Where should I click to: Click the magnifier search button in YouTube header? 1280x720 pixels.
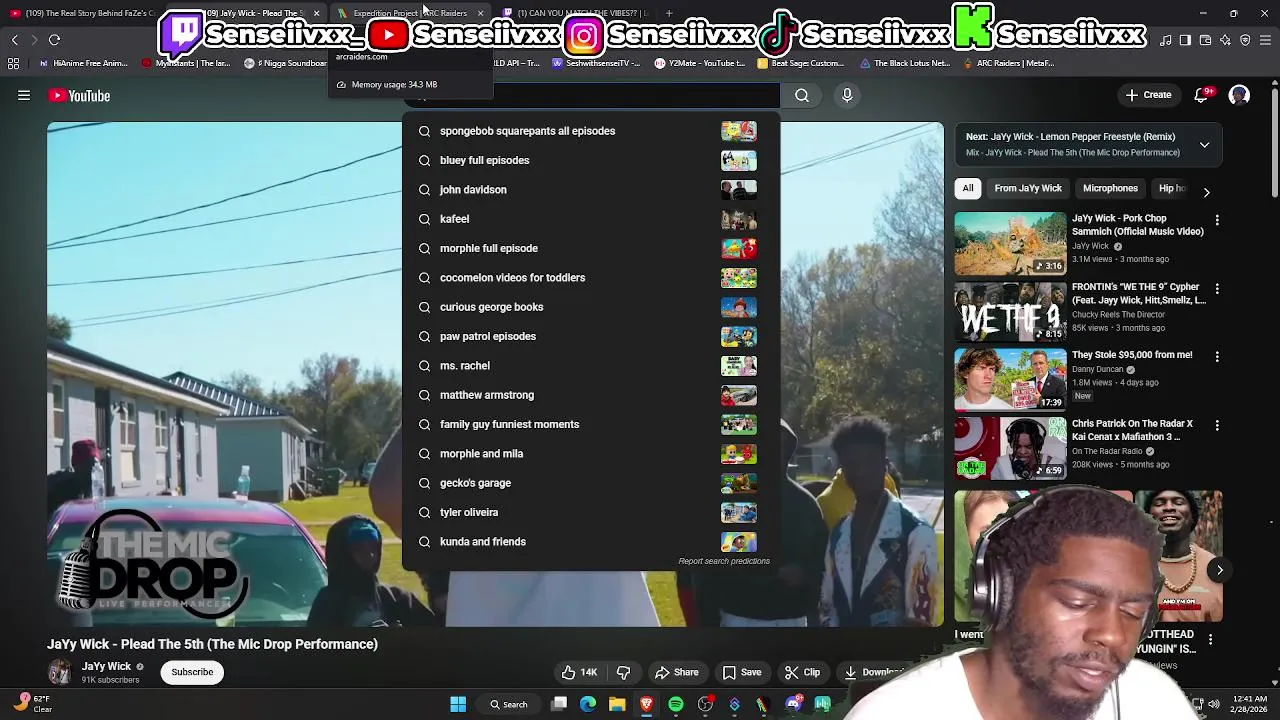tap(802, 96)
